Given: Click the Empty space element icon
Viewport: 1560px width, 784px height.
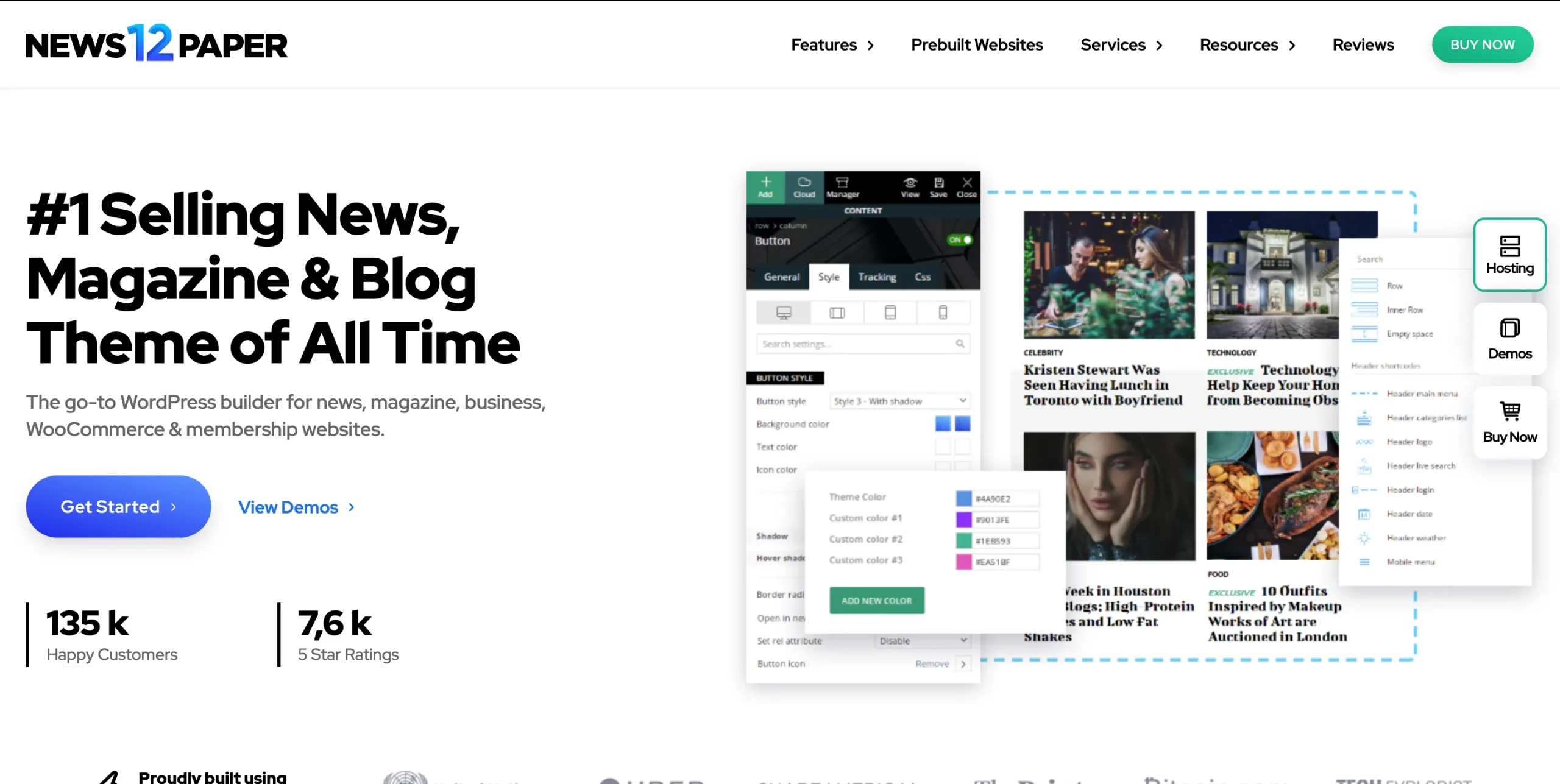Looking at the screenshot, I should [x=1364, y=334].
